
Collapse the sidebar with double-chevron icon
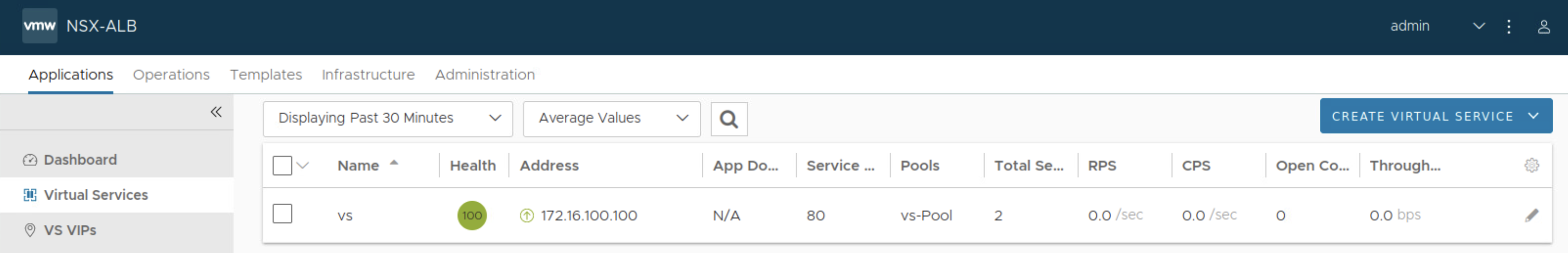point(216,112)
